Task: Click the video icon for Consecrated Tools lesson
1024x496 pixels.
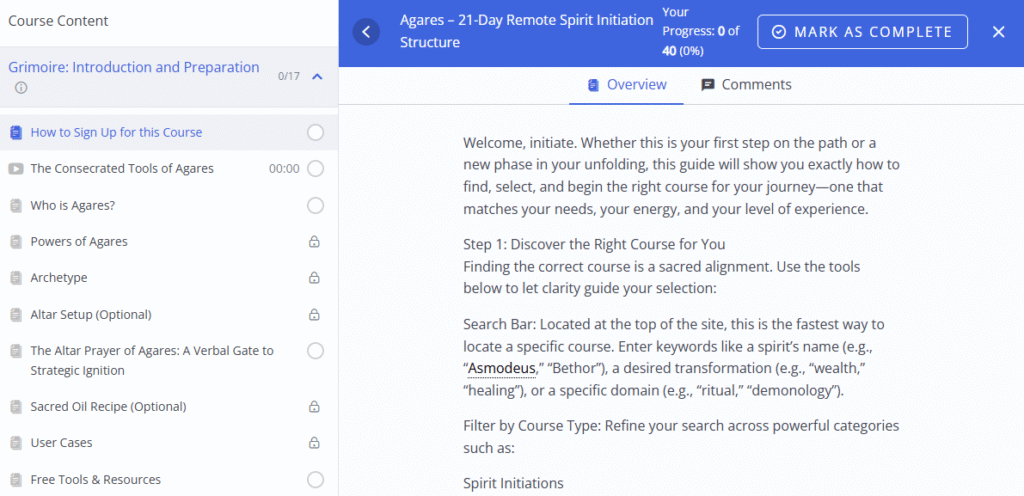Action: (16, 169)
